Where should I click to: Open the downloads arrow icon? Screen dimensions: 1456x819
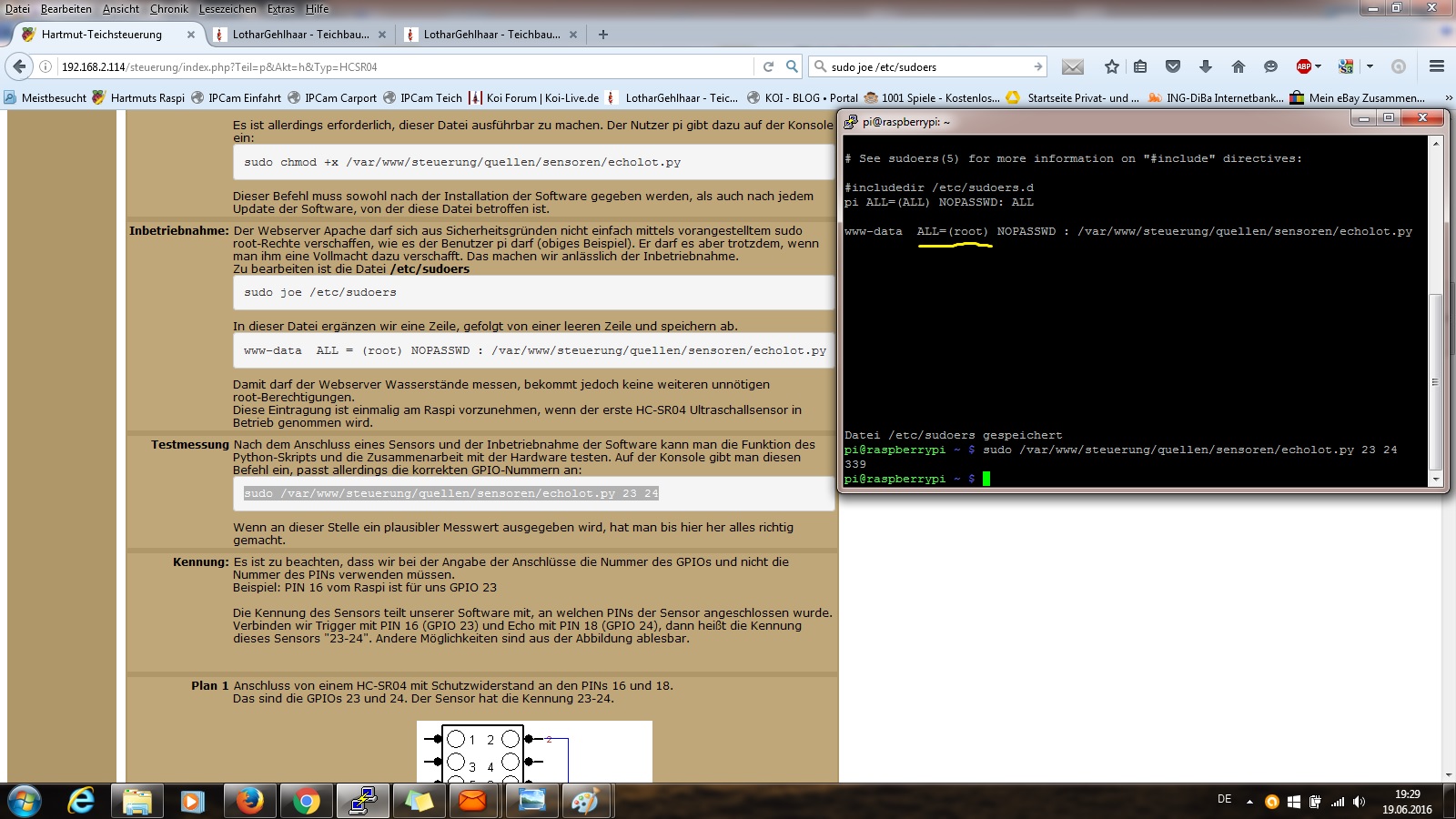[x=1205, y=66]
